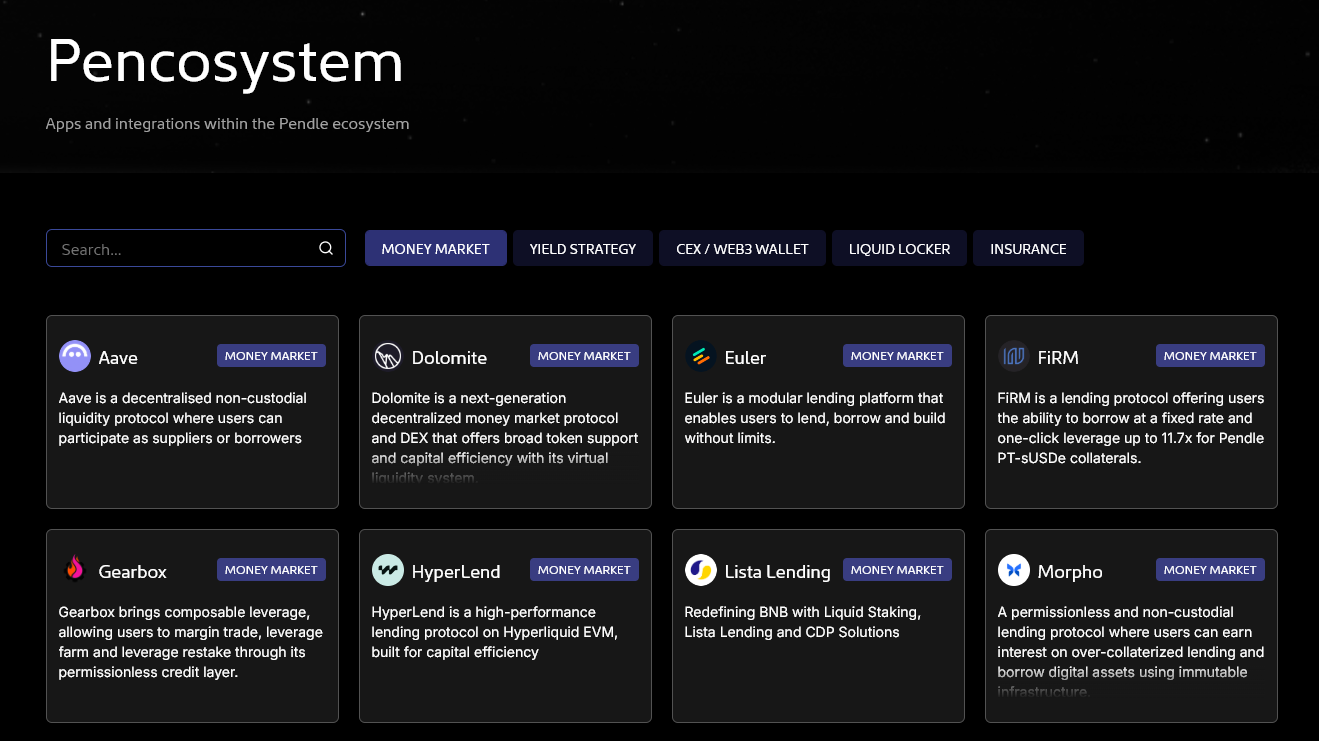Open the FiRM card title
The image size is (1319, 741).
tap(1058, 357)
